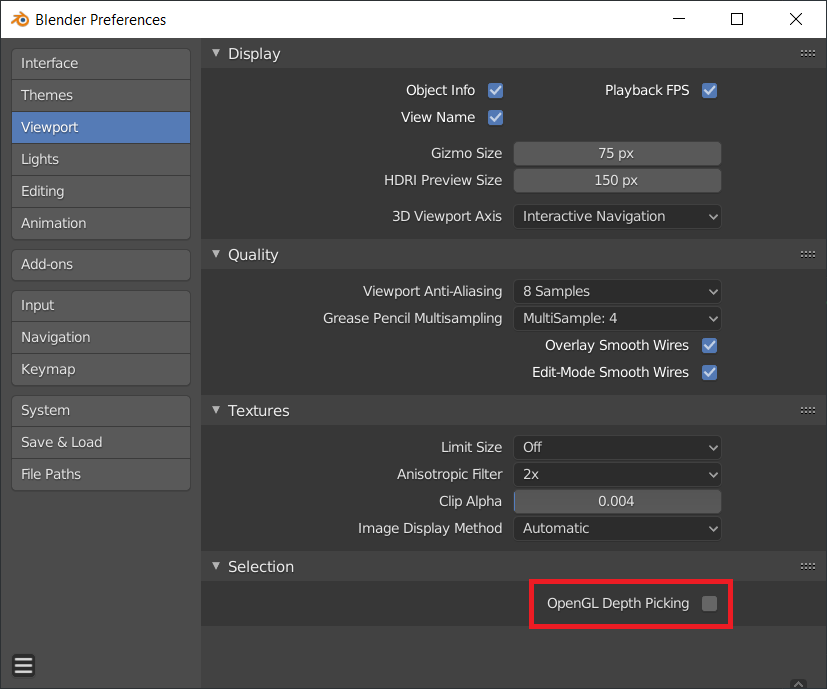Screen dimensions: 827x689
Task: Go to the Input tab
Action: (101, 305)
